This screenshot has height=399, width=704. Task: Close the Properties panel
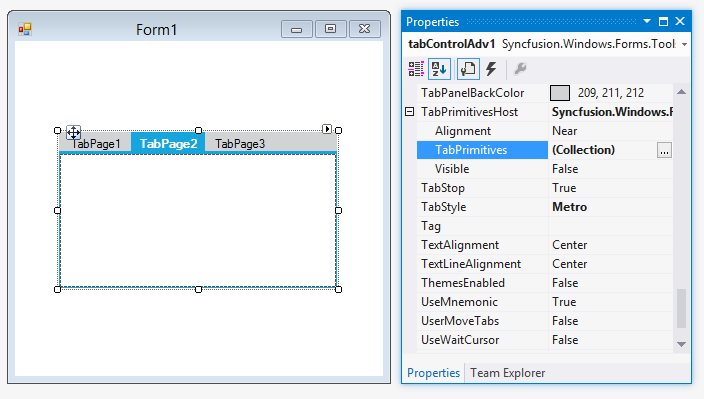[680, 21]
